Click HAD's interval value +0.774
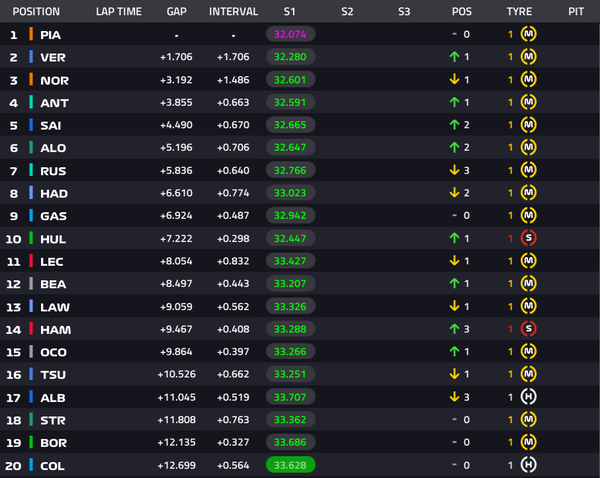The width and height of the screenshot is (600, 478). click(233, 193)
